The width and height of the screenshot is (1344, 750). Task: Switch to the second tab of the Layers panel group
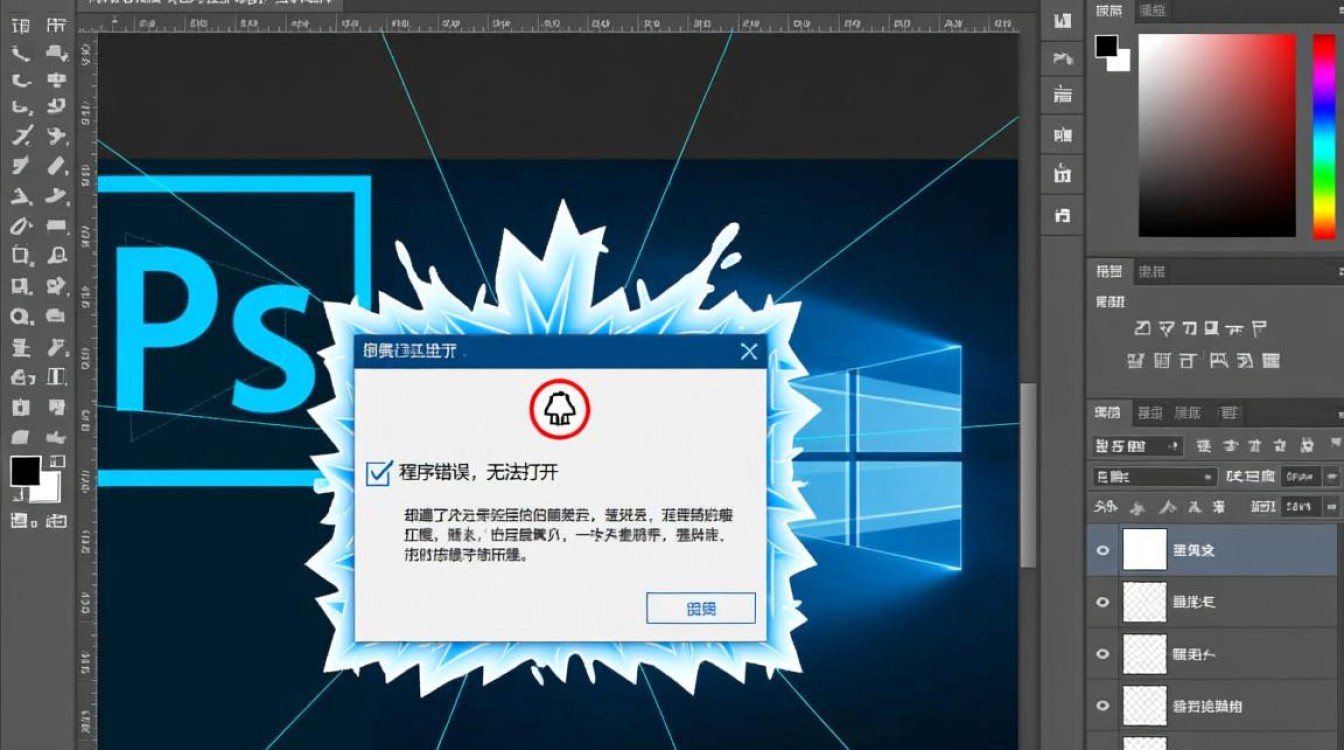(x=1150, y=412)
